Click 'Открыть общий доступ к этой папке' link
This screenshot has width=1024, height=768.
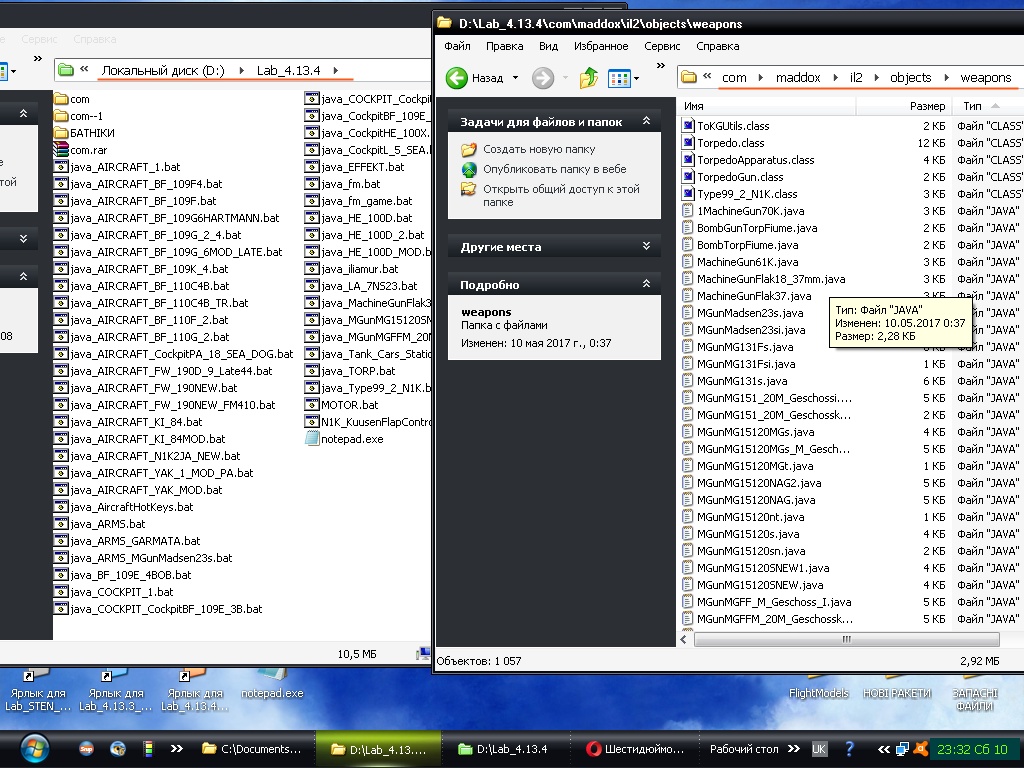pos(561,195)
